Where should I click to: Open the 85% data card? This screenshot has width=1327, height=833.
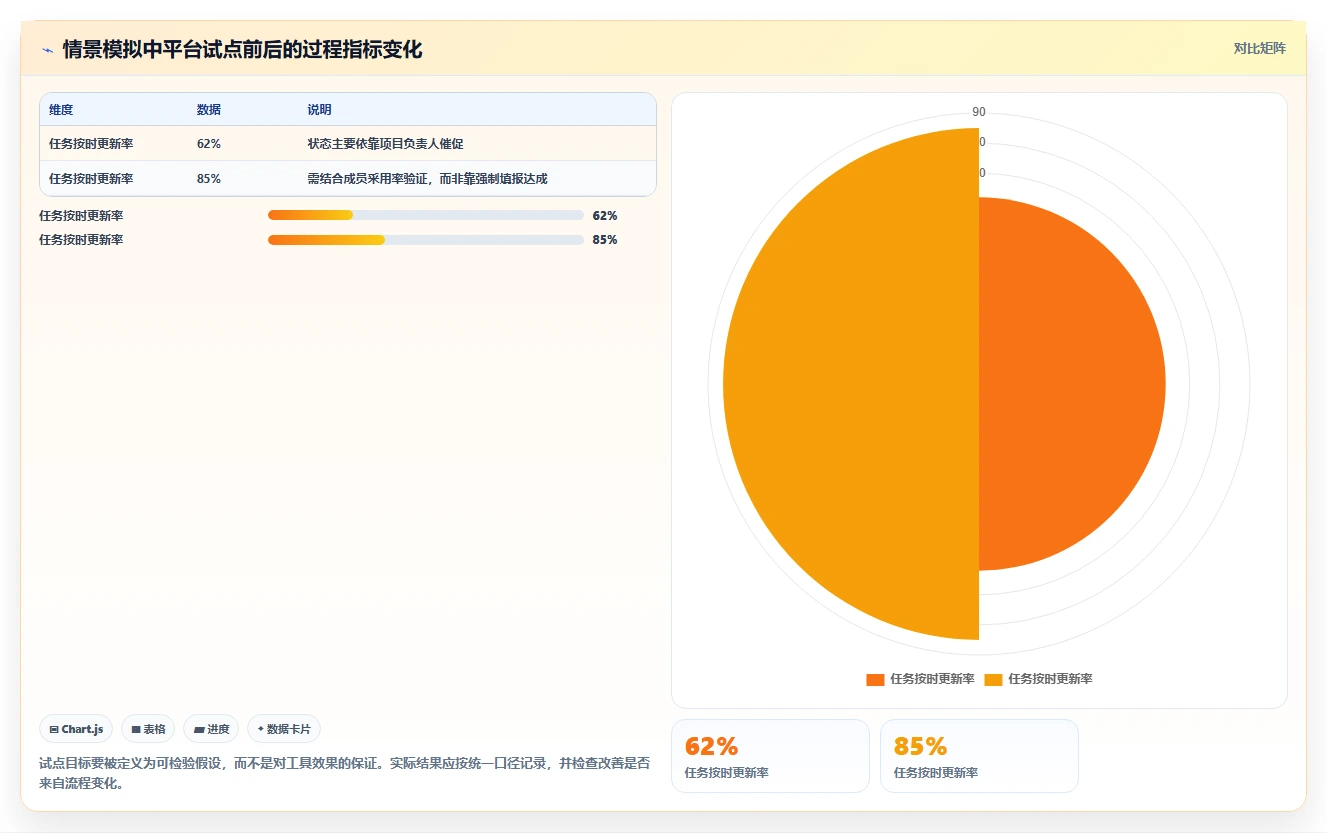(x=979, y=756)
